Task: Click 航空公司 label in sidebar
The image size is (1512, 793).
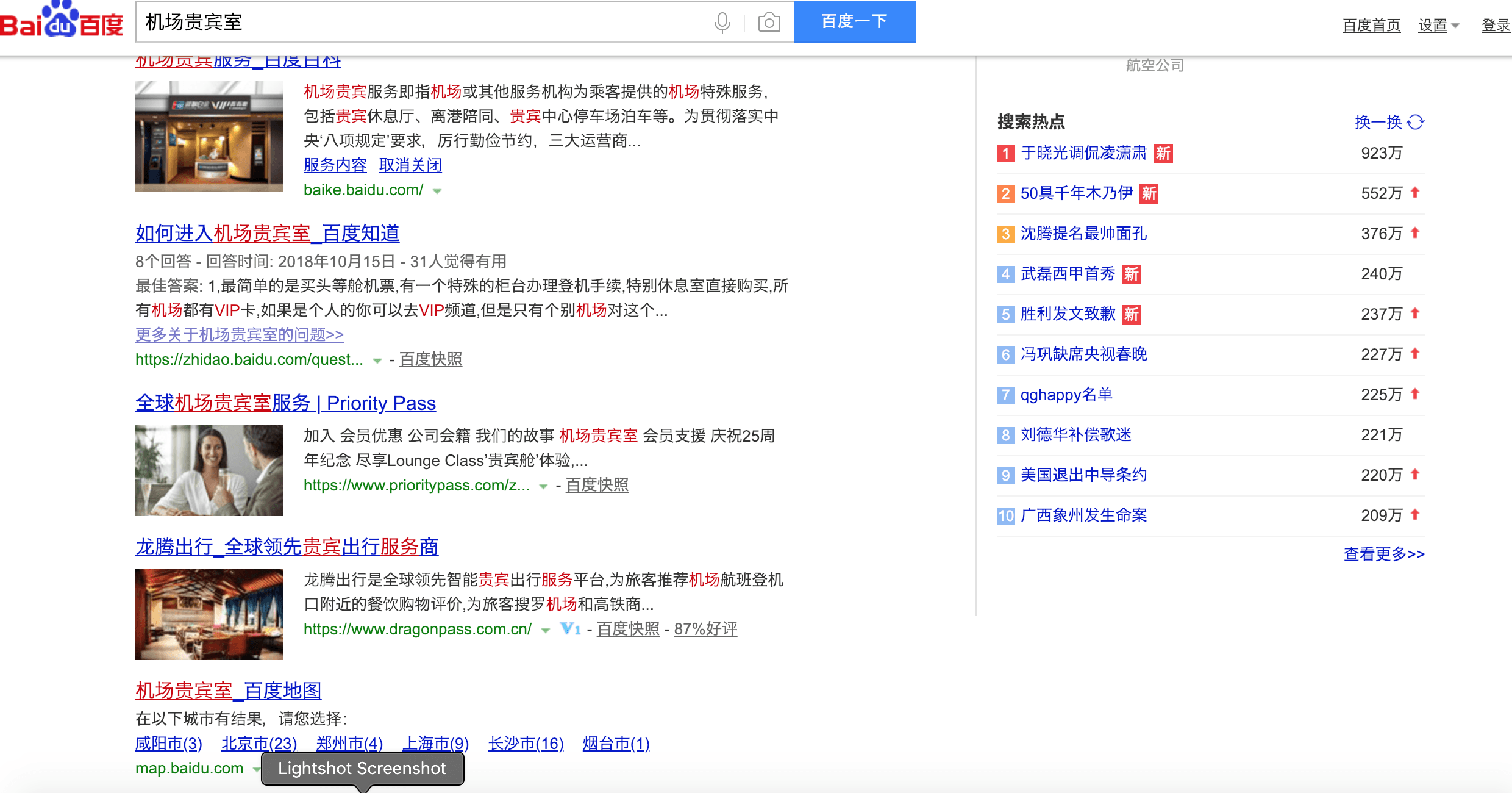Action: tap(1155, 65)
